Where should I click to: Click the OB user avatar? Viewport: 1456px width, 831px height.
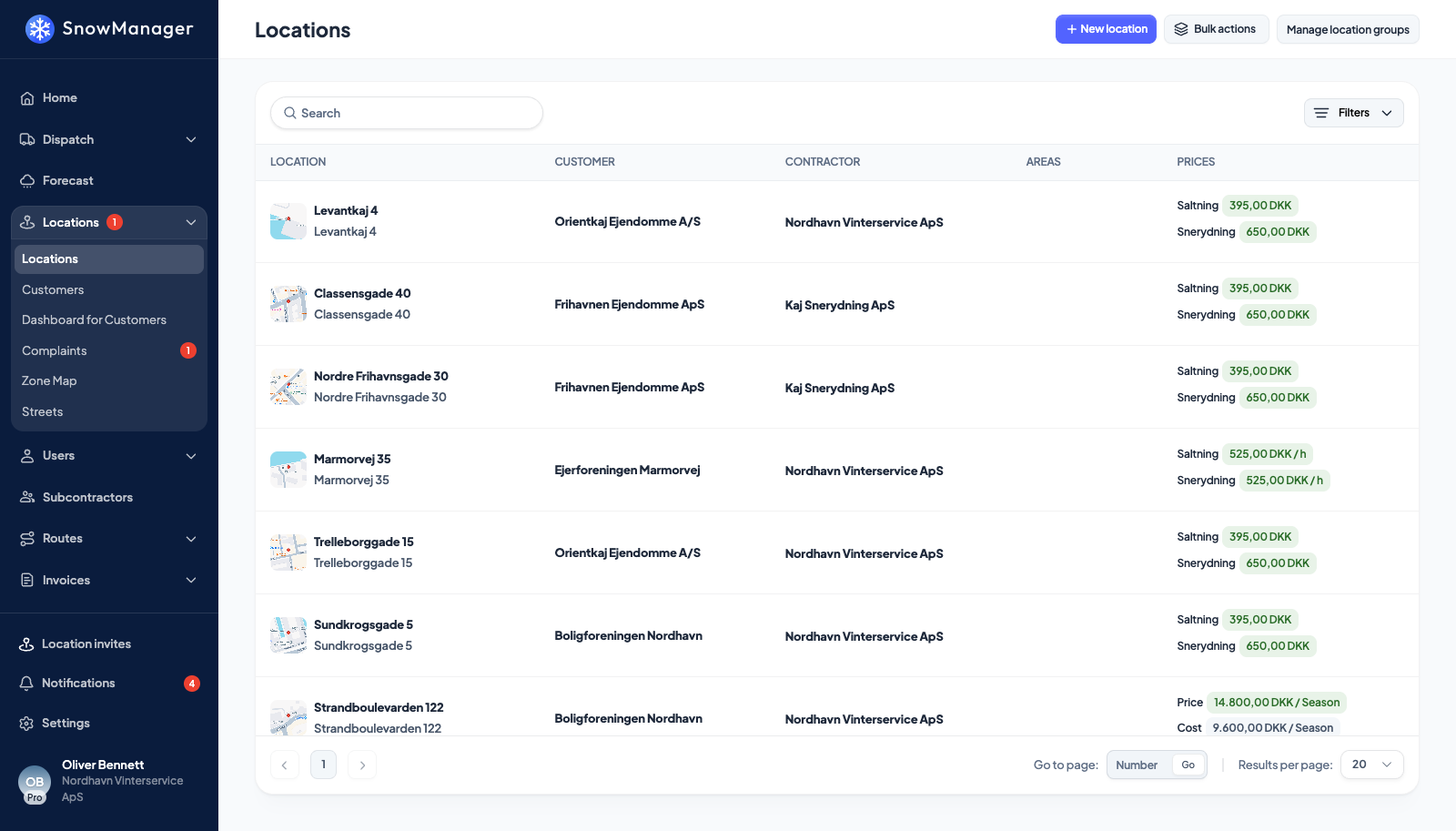(x=35, y=783)
